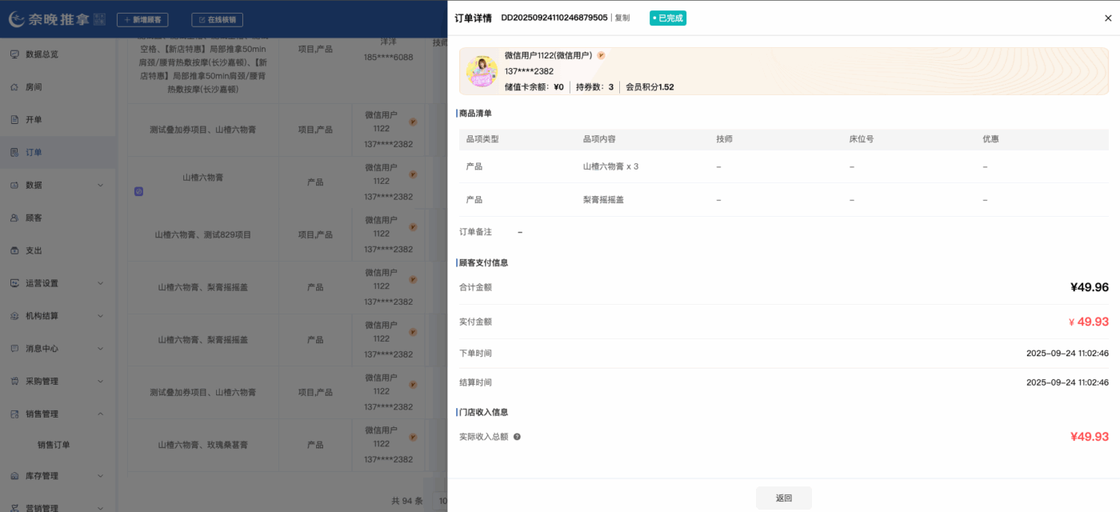Image resolution: width=1120 pixels, height=512 pixels.
Task: Open the 销售订单 submenu item
Action: point(54,445)
